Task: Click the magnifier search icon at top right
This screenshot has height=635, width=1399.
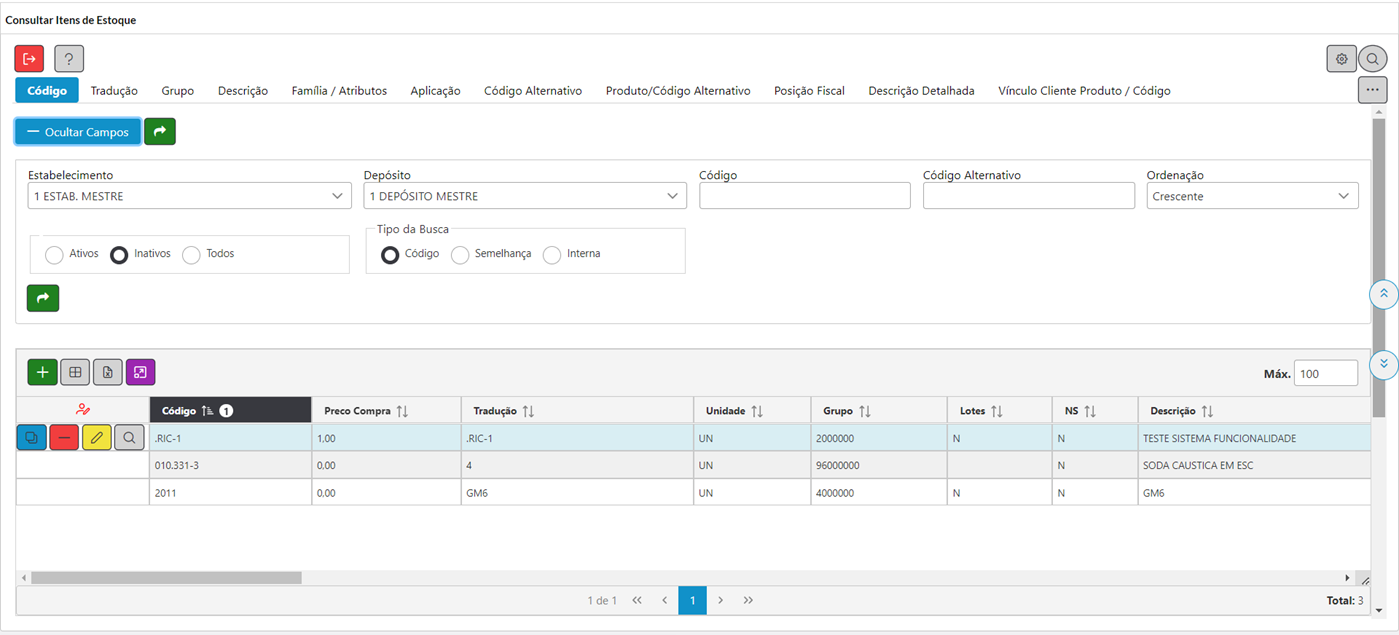Action: point(1373,59)
